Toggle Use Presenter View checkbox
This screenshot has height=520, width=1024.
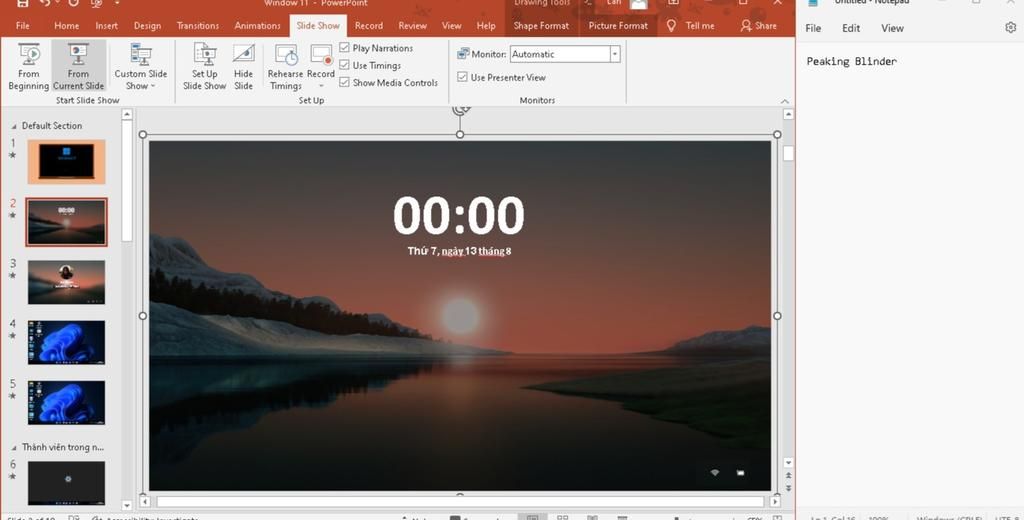point(462,77)
